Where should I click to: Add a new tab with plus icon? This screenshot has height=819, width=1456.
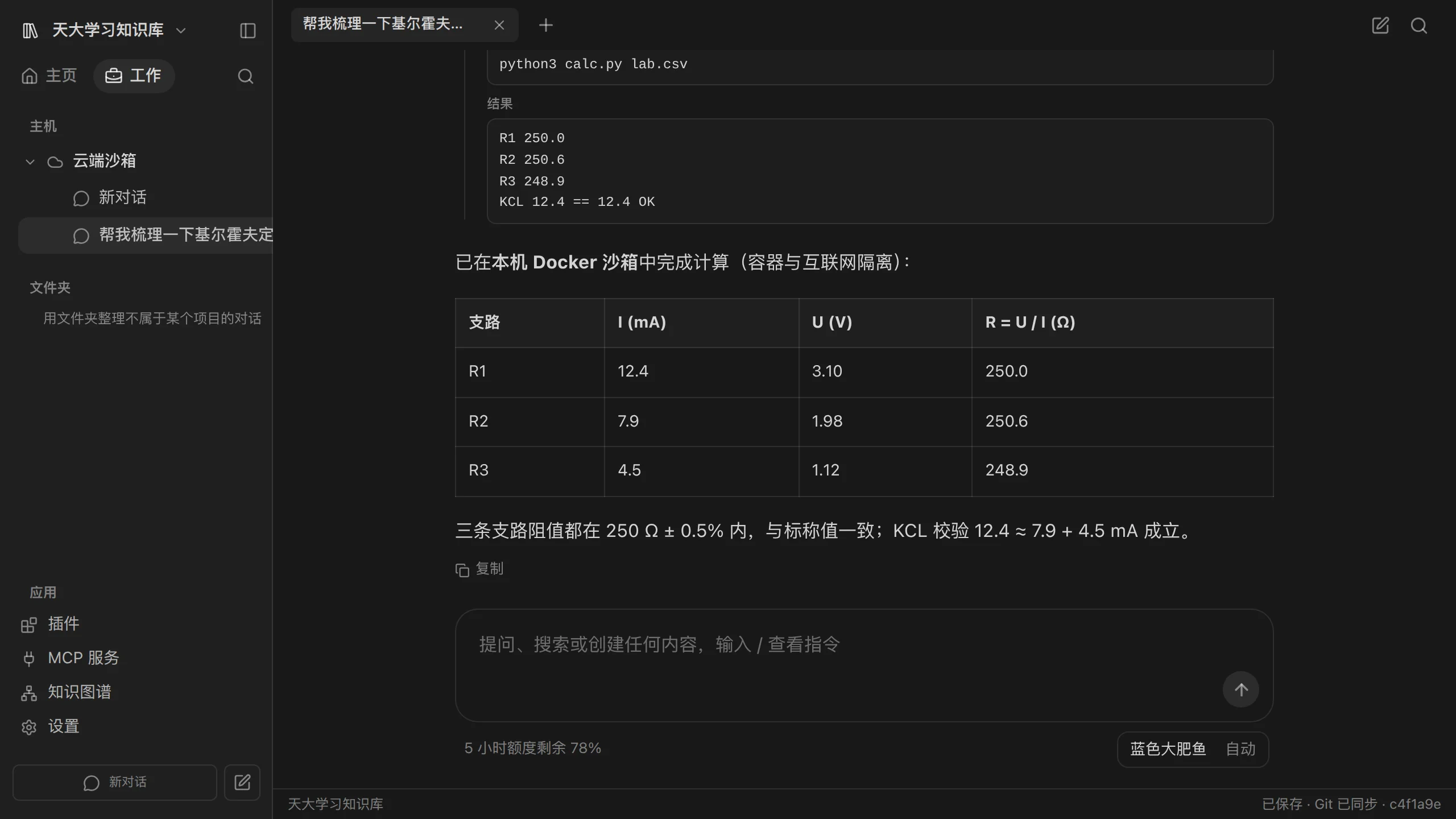pos(545,25)
